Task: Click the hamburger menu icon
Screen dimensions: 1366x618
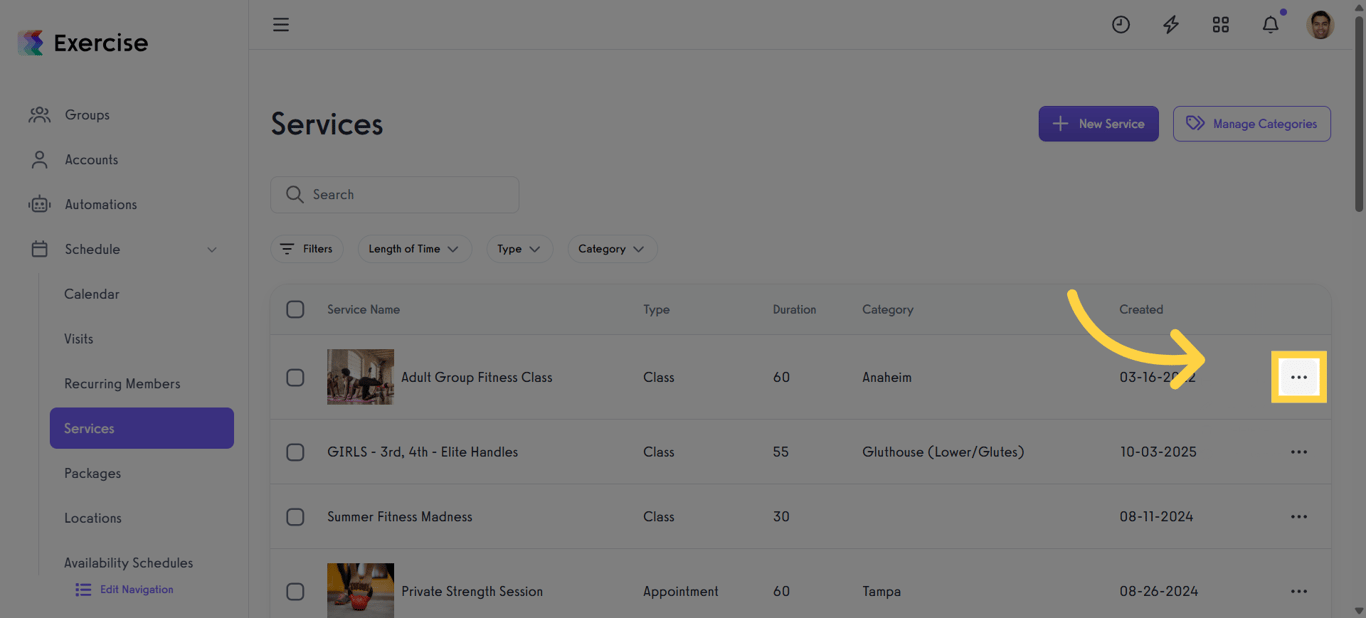Action: point(281,24)
